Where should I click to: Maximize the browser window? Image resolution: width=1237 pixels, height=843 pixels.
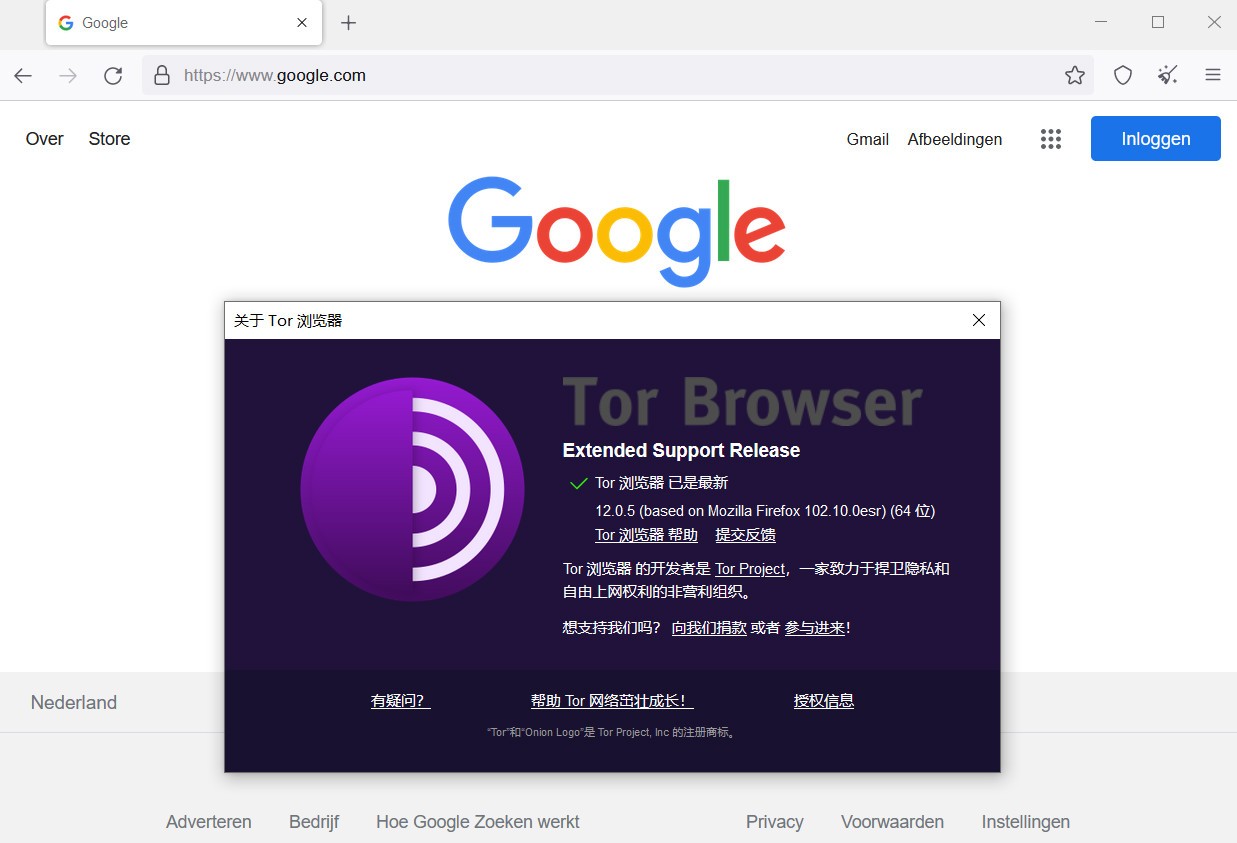pos(1158,22)
